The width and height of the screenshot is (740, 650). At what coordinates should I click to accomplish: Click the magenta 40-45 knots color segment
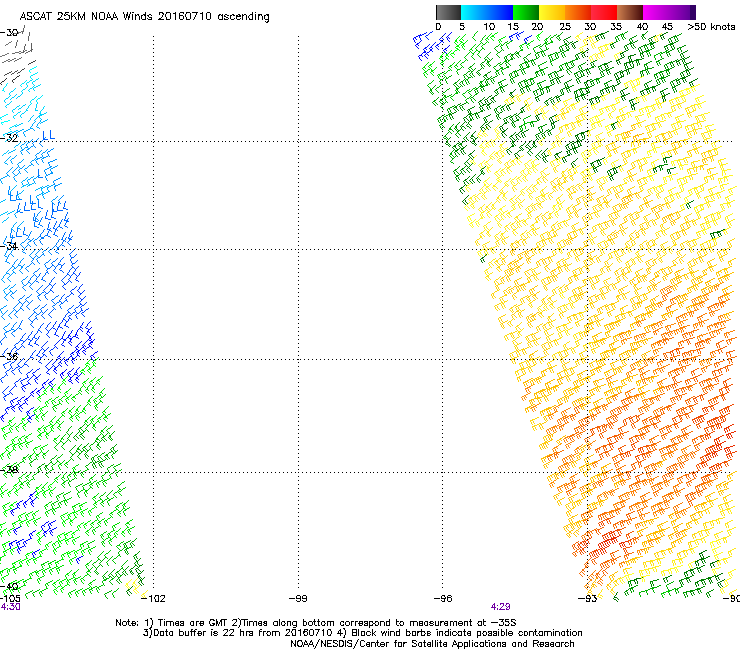click(656, 12)
